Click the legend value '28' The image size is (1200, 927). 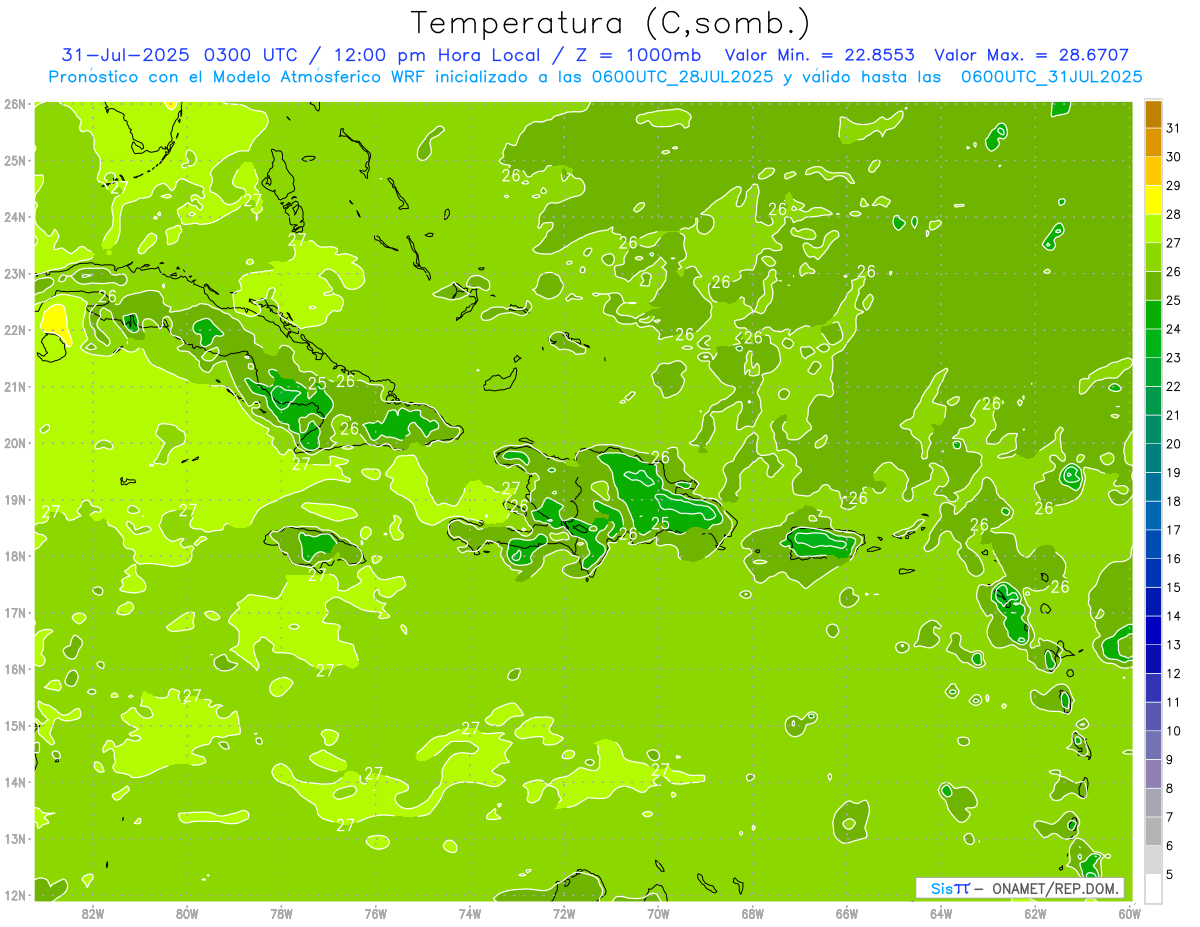point(1174,214)
